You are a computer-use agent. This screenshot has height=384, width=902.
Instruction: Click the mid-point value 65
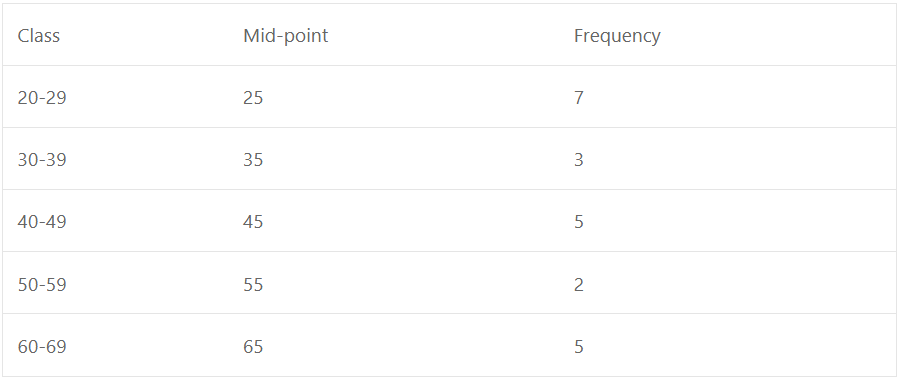coord(253,347)
